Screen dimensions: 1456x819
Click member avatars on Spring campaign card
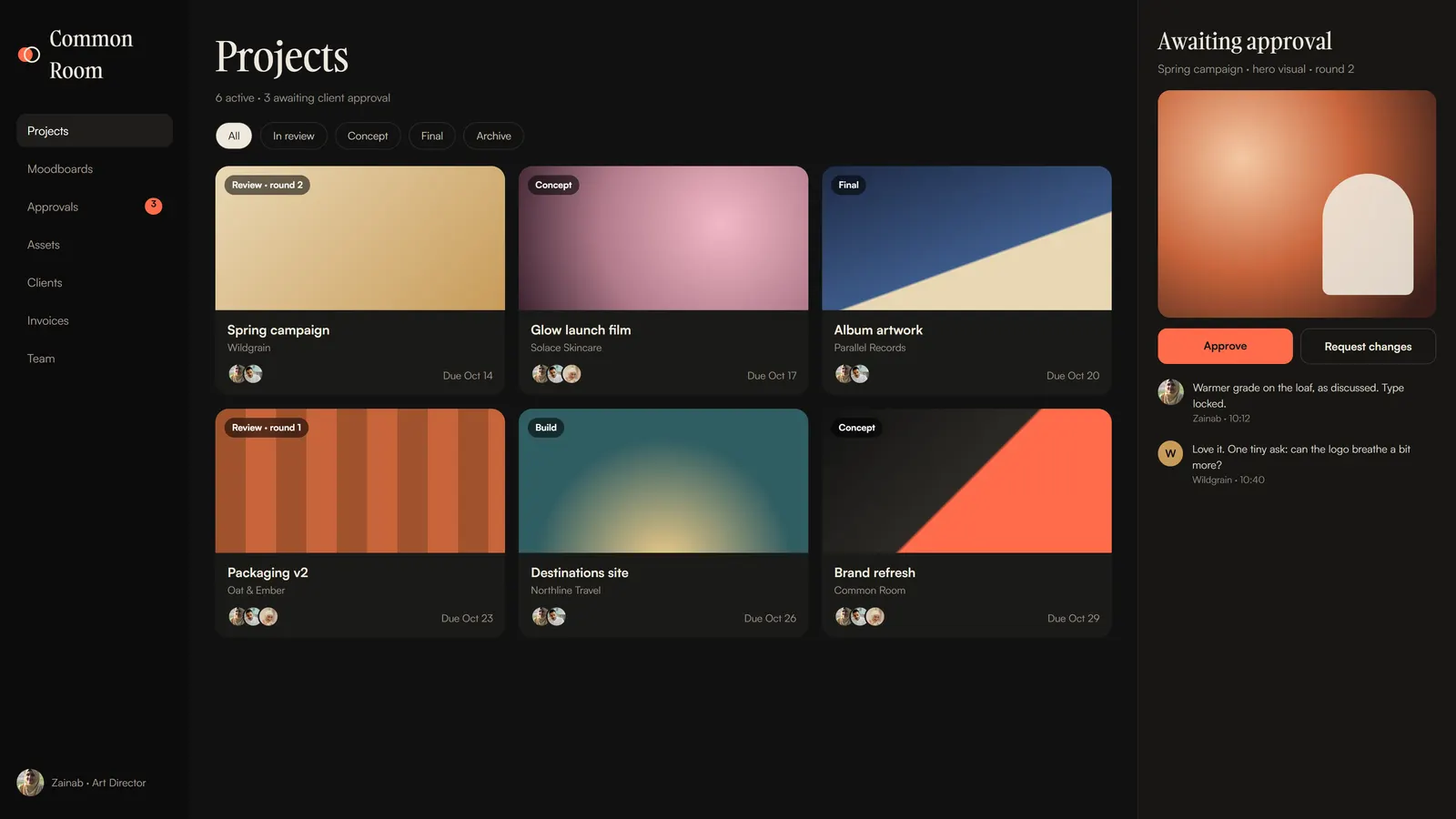pos(246,374)
